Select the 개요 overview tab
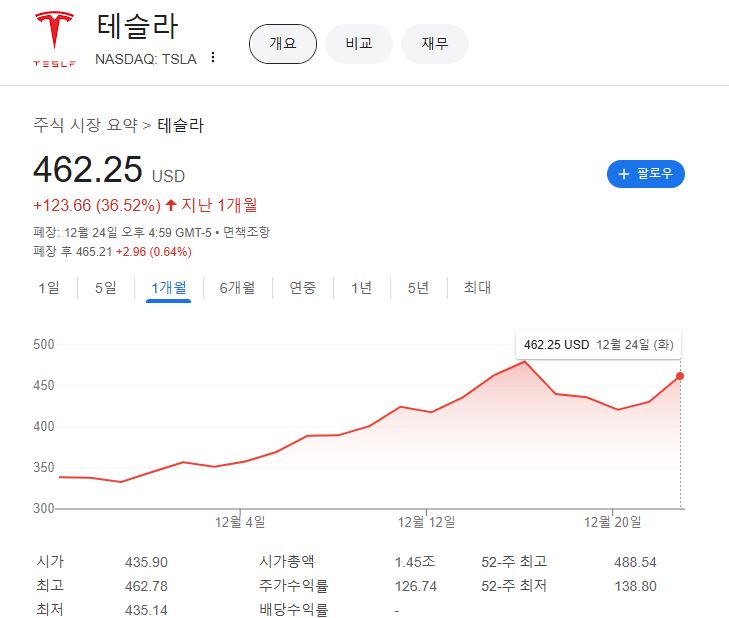The image size is (729, 618). pos(283,44)
